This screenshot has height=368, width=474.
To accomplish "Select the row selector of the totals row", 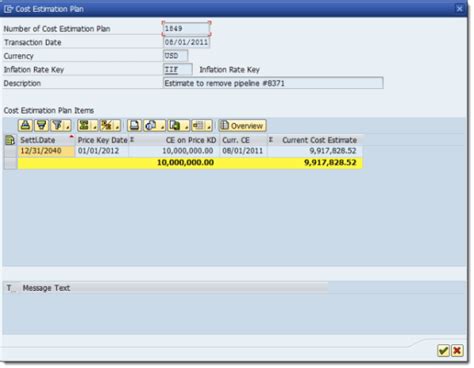I will pos(10,163).
